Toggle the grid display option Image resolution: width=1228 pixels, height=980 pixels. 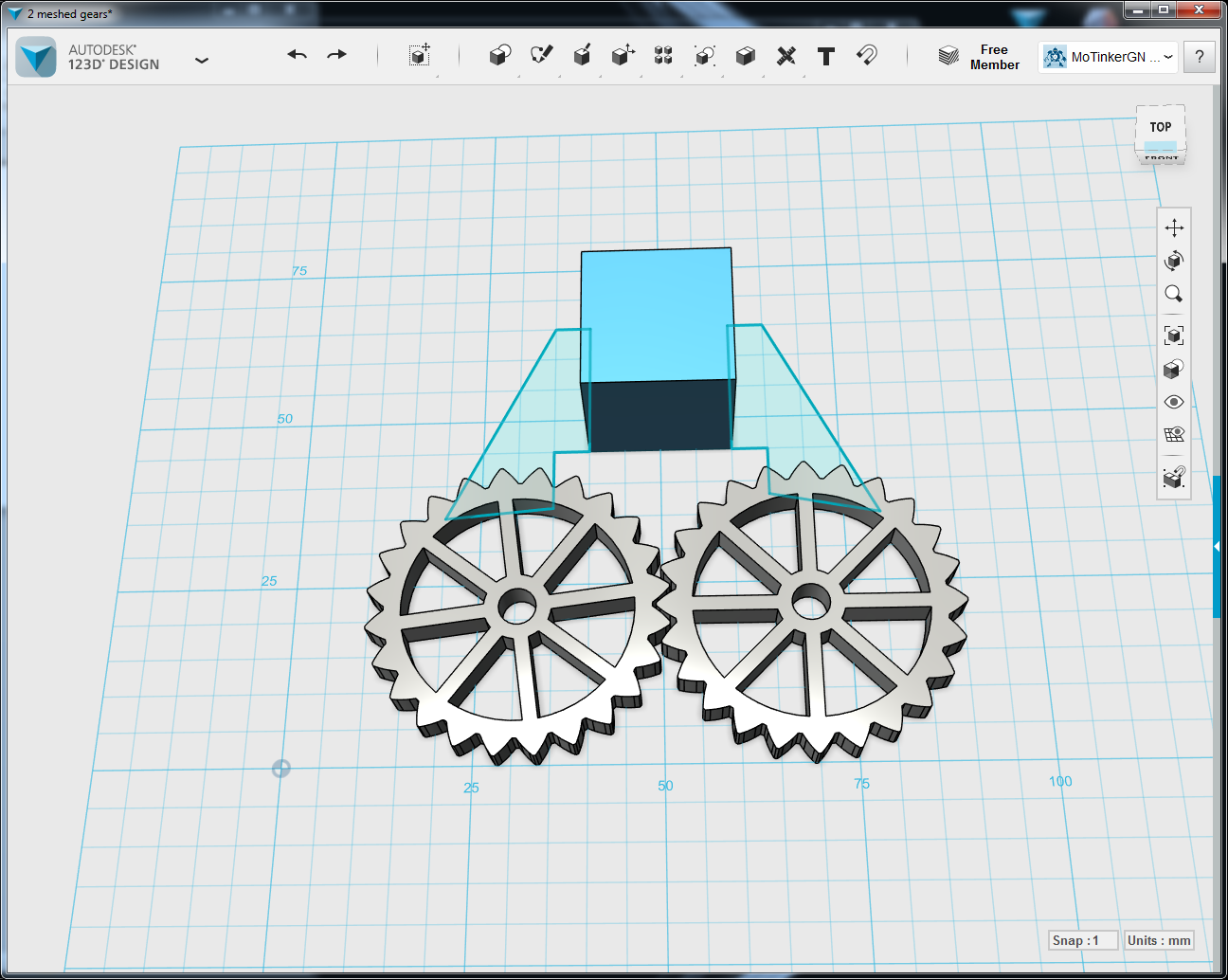pyautogui.click(x=1173, y=434)
